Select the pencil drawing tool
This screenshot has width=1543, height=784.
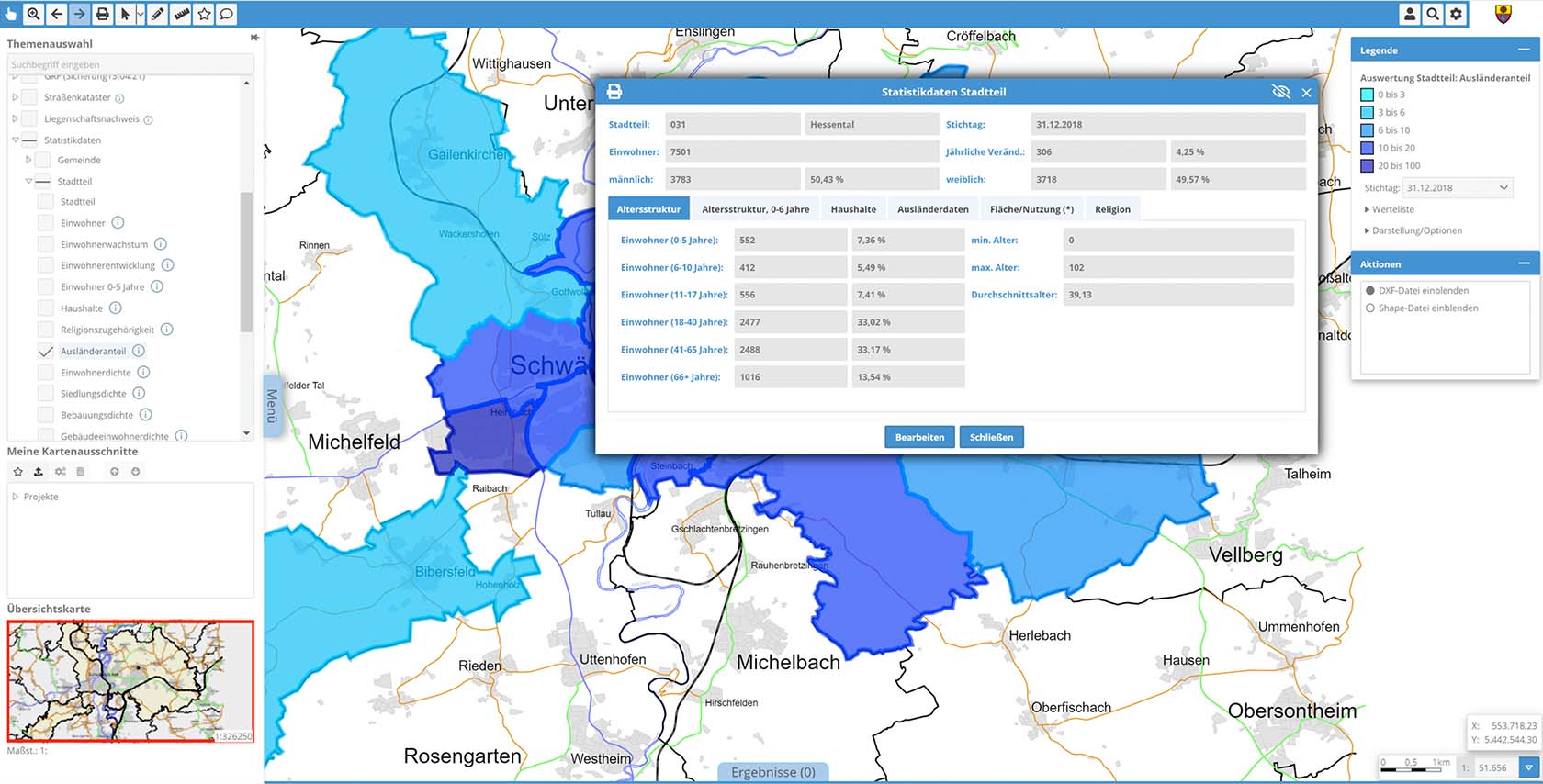pyautogui.click(x=158, y=14)
